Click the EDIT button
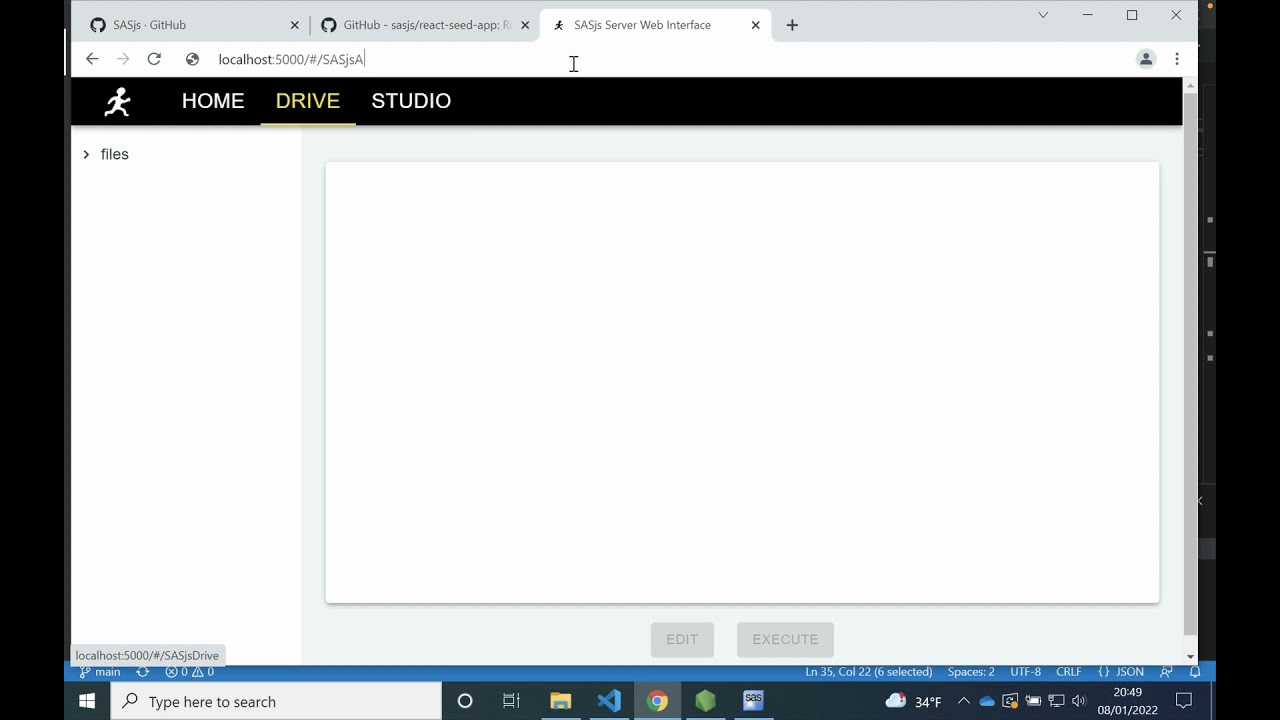Image resolution: width=1280 pixels, height=720 pixels. 682,639
